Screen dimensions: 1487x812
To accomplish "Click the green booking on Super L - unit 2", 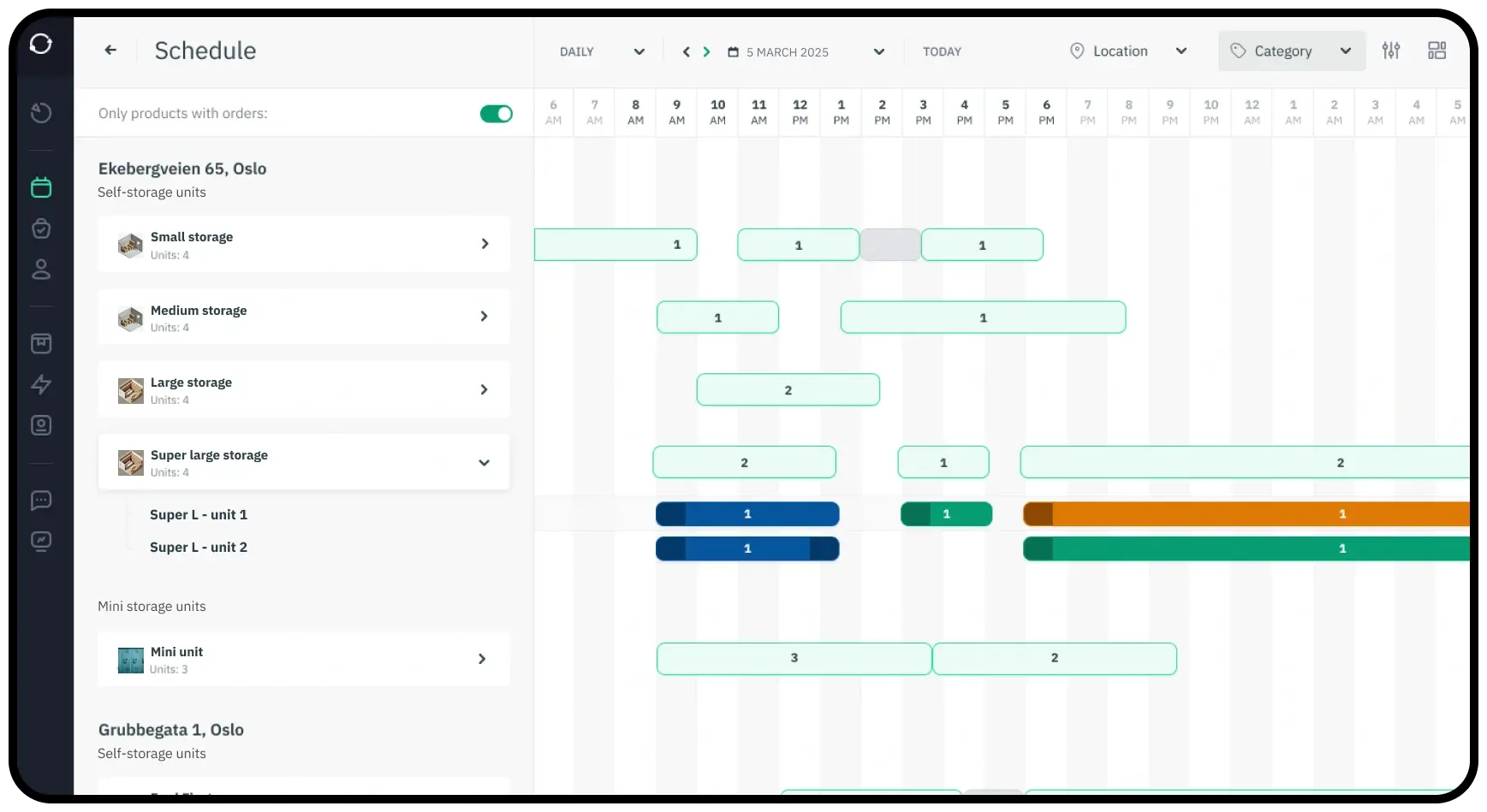I will pyautogui.click(x=1246, y=548).
